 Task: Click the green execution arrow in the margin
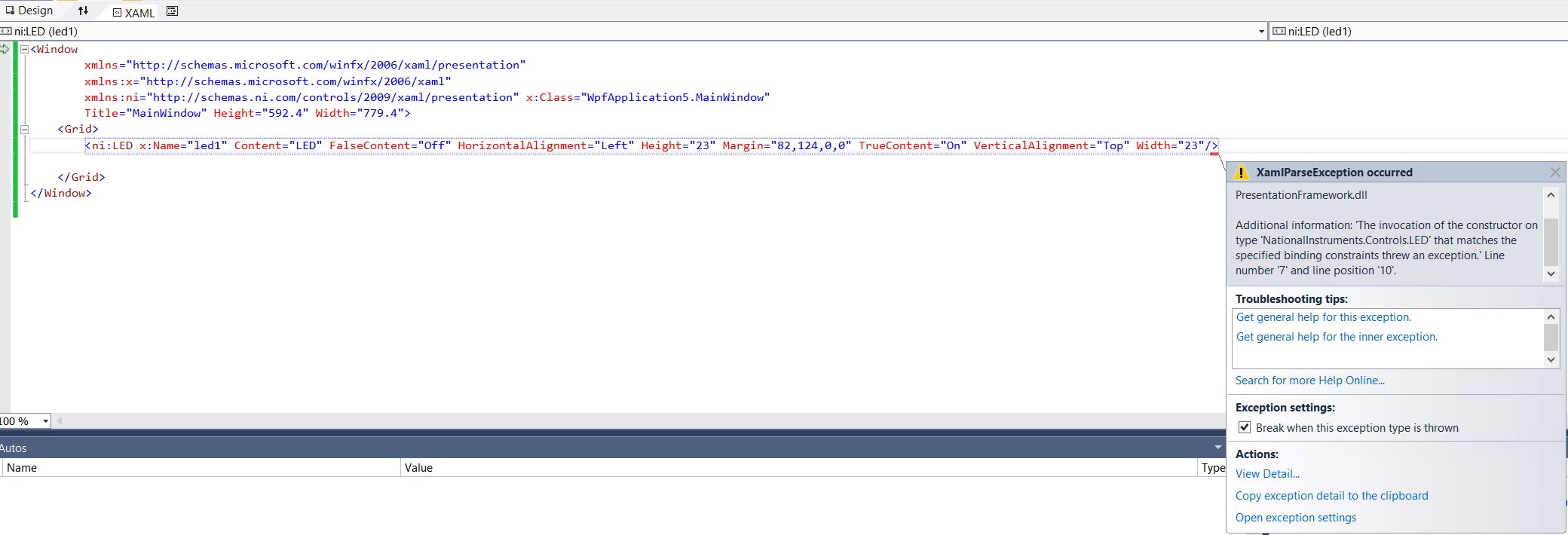pyautogui.click(x=5, y=49)
